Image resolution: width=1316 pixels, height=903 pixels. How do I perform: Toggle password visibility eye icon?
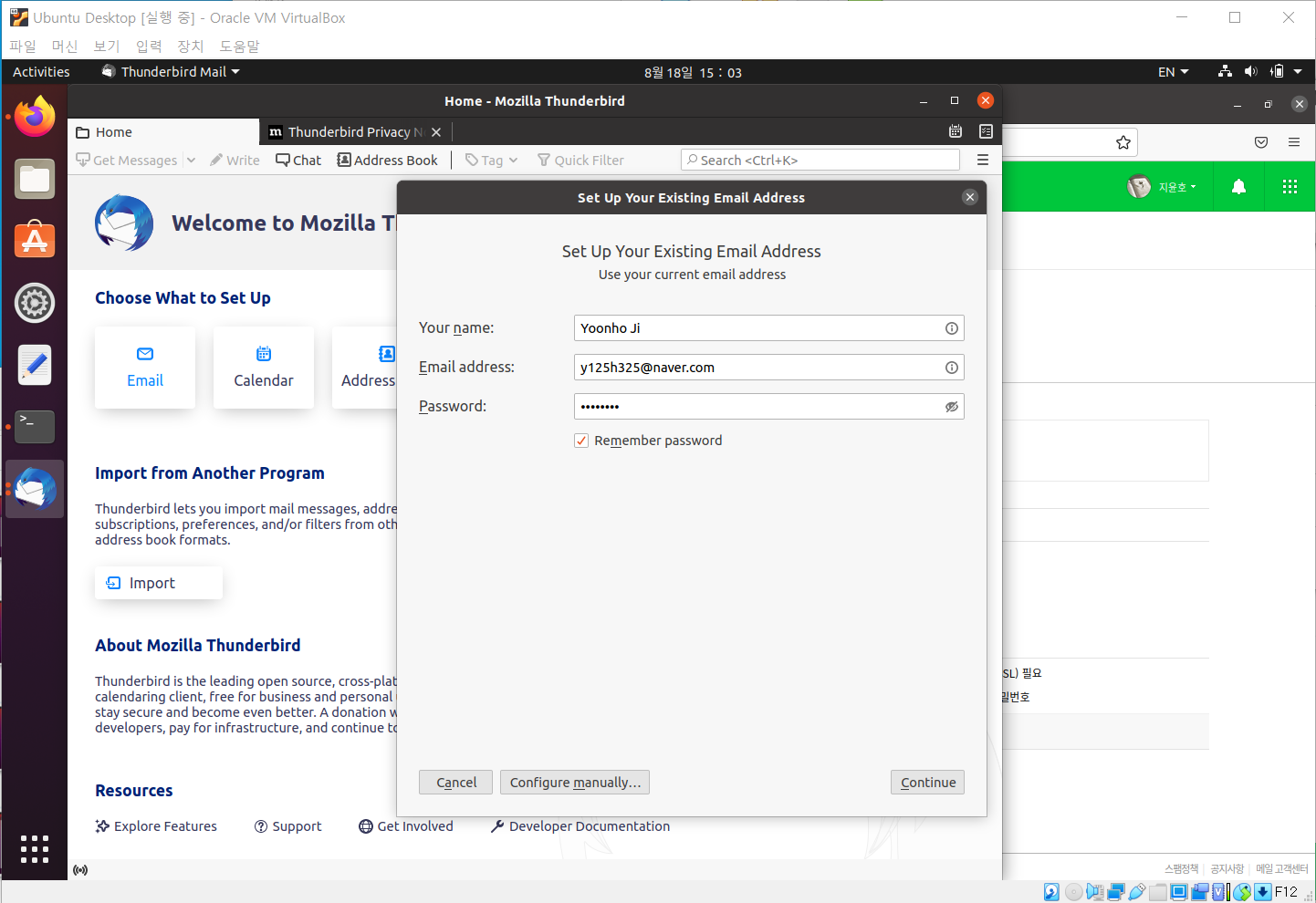pos(952,407)
